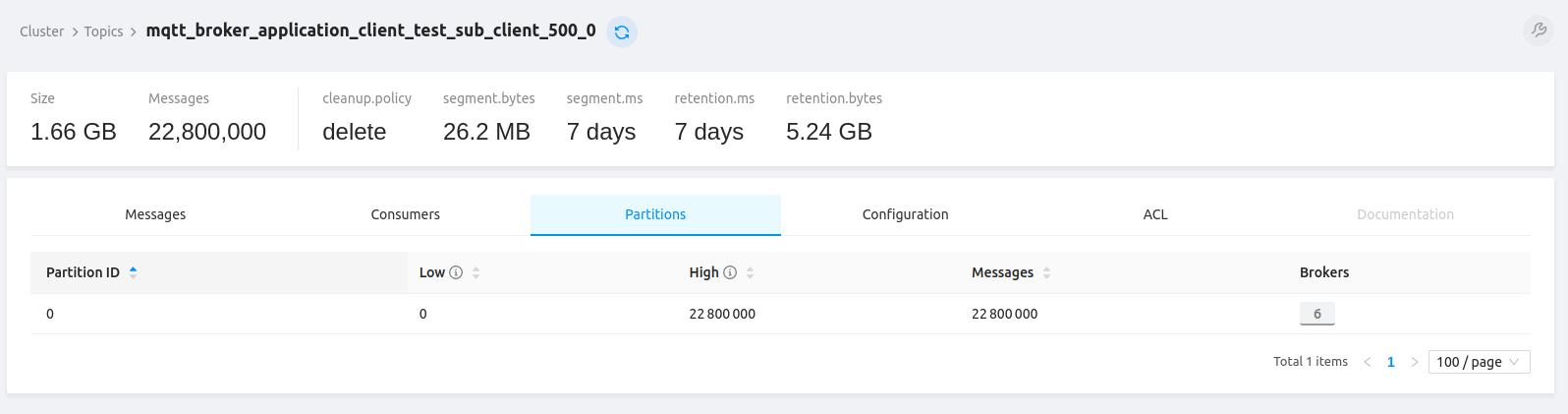Open the 100 / page size dropdown
Viewport: 1568px width, 414px height.
coord(1478,362)
